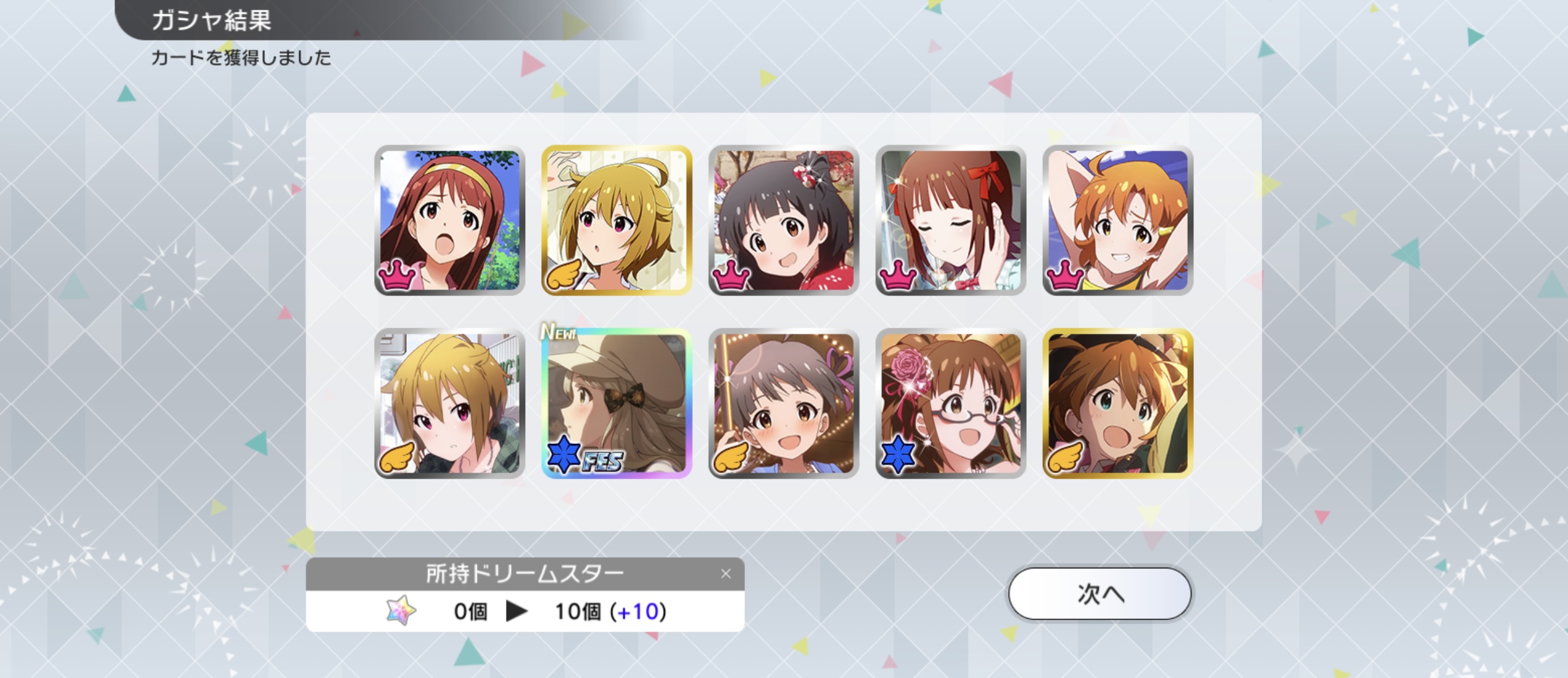Select the blonde girl with scarf card
Viewport: 1568px width, 678px height.
(x=450, y=404)
